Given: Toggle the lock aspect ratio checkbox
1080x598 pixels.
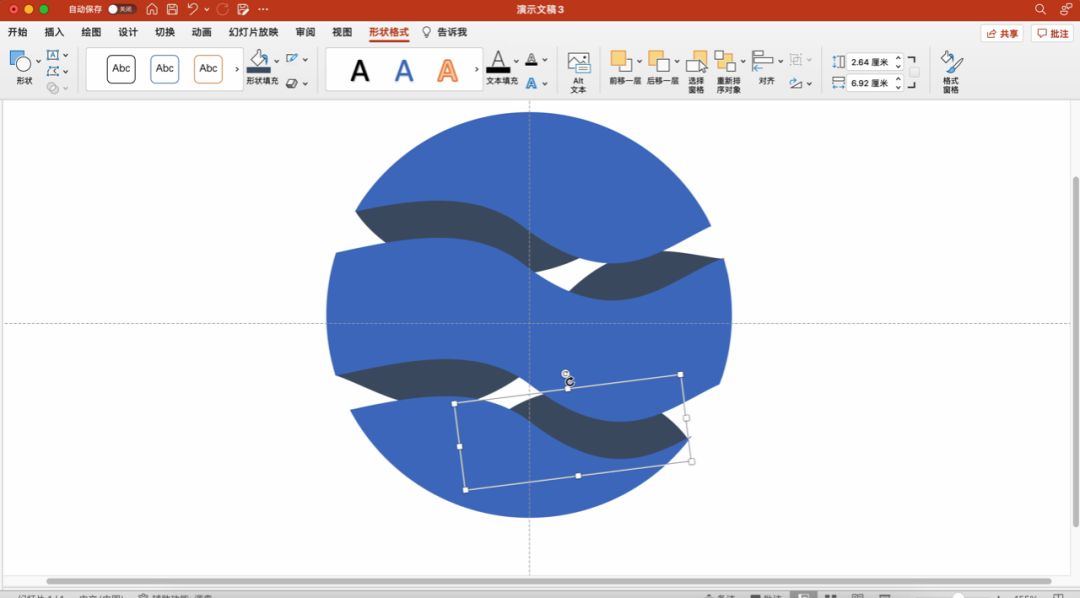Looking at the screenshot, I should (x=914, y=72).
